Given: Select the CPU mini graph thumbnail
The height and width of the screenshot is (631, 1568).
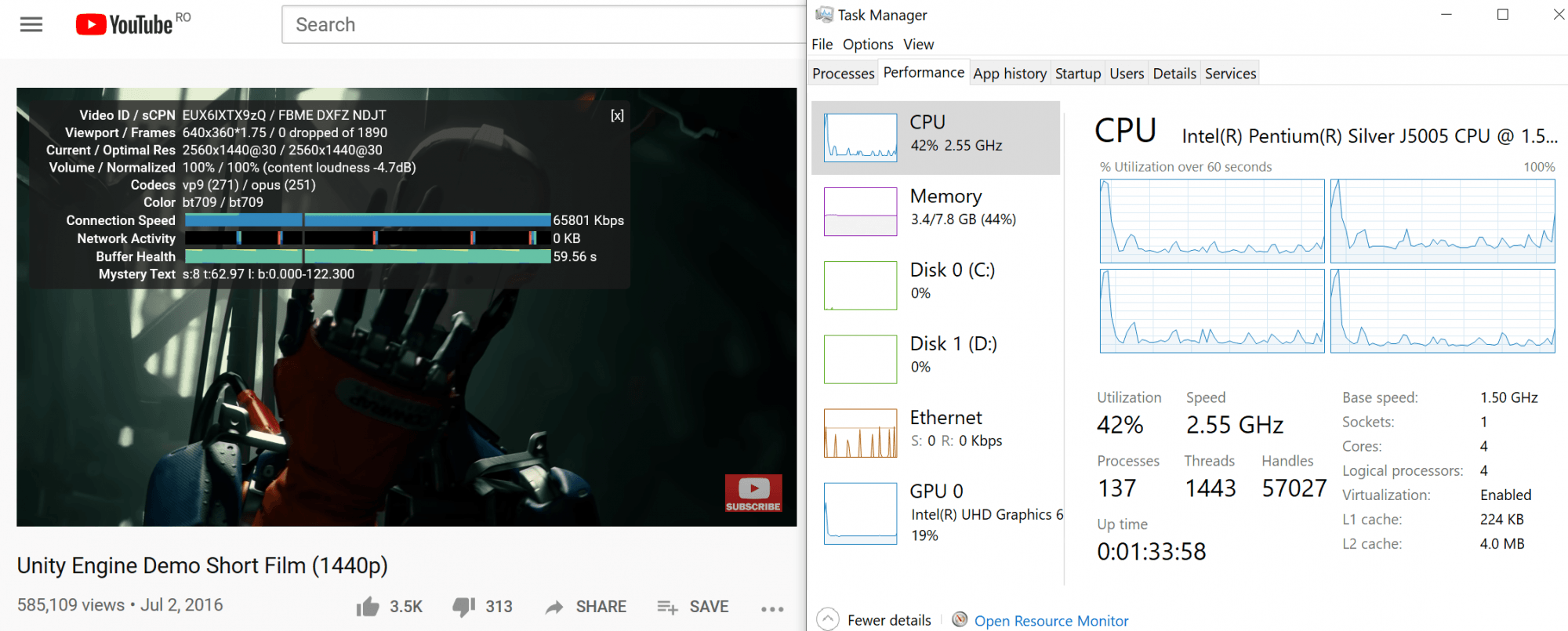Looking at the screenshot, I should coord(861,138).
